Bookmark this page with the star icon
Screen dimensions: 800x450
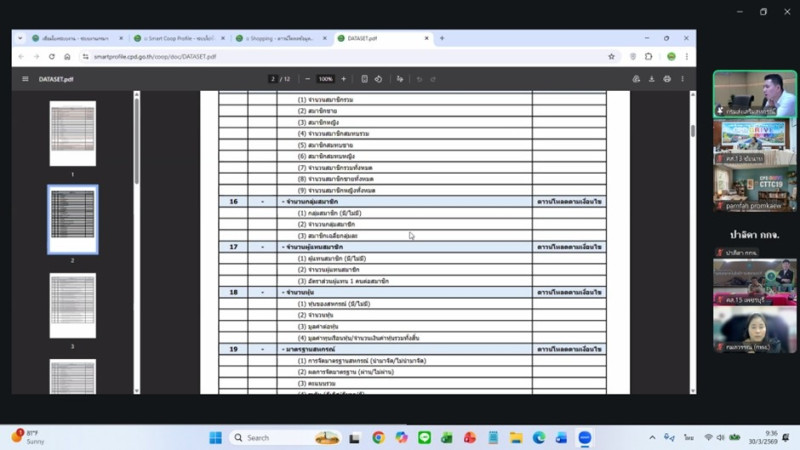(611, 57)
